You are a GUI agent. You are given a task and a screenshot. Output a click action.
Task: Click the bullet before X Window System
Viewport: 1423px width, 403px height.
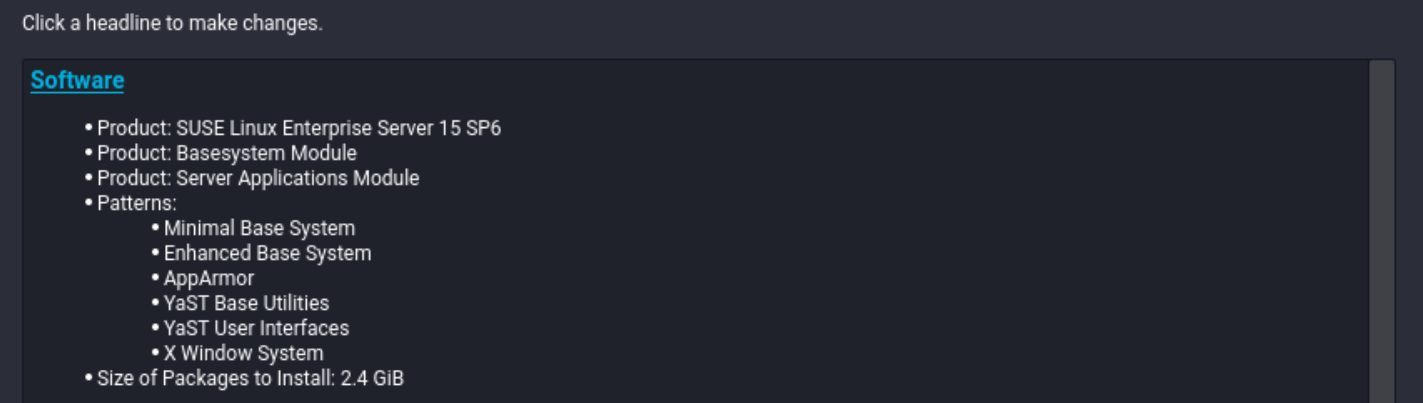click(x=156, y=353)
